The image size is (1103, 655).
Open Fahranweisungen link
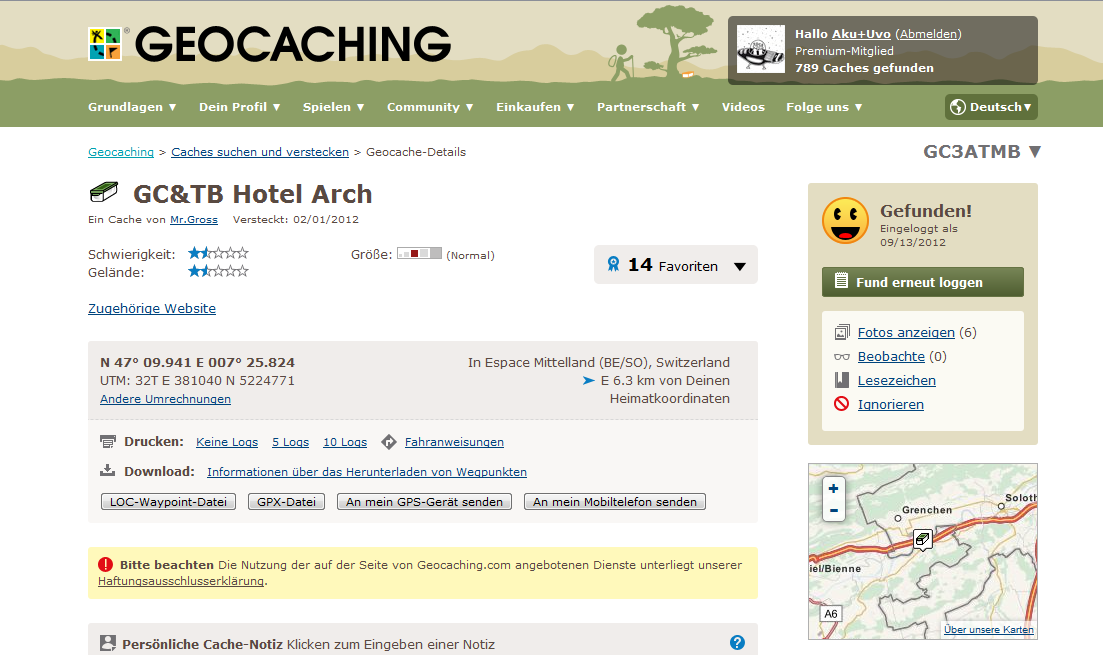pos(454,442)
